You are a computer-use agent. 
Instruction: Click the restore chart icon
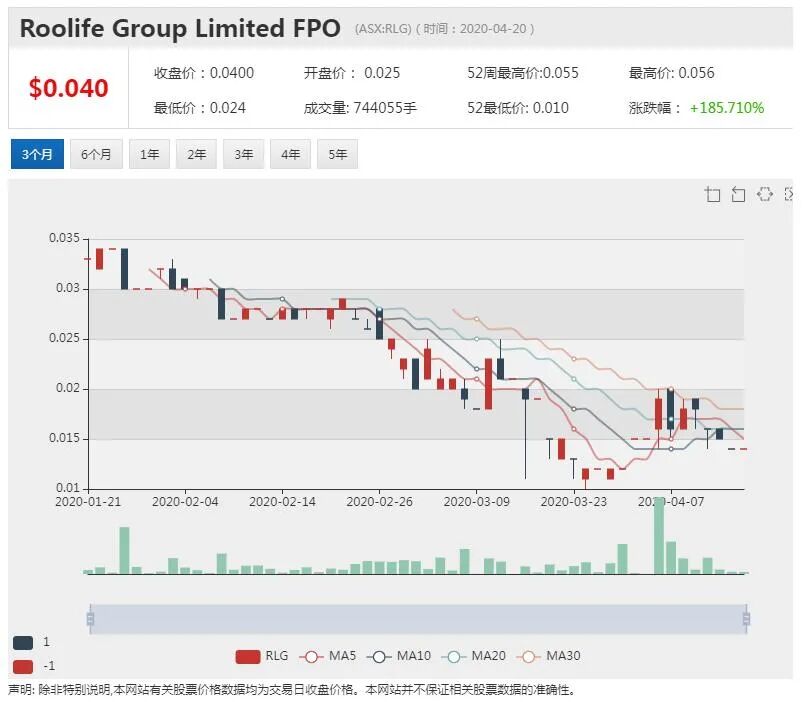tap(765, 194)
